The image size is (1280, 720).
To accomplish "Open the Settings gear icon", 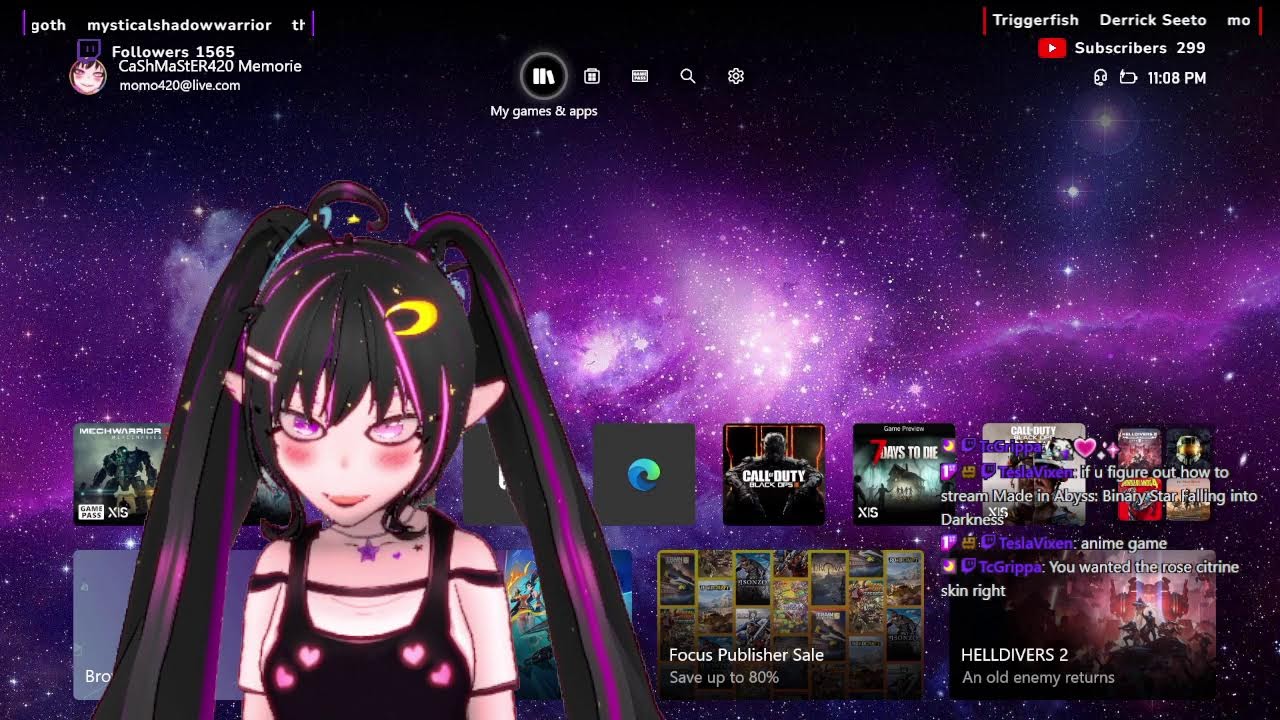I will tap(736, 76).
